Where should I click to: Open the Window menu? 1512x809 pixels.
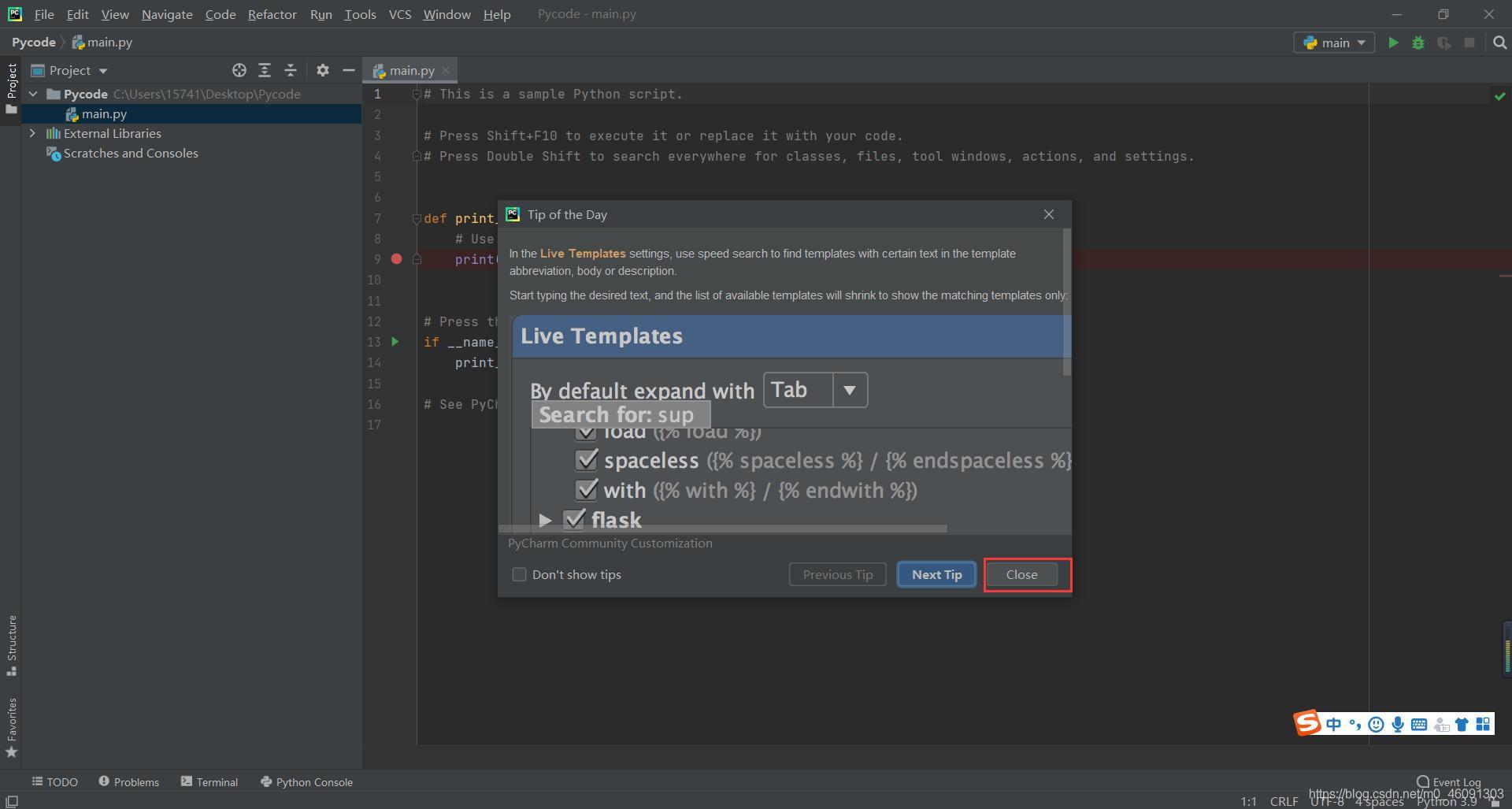tap(447, 14)
